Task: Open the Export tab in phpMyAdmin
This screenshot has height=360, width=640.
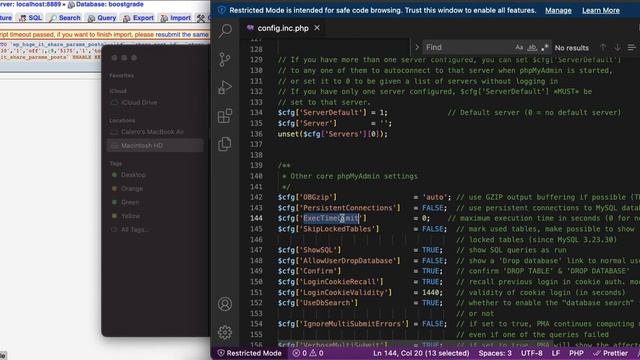Action: tap(138, 18)
